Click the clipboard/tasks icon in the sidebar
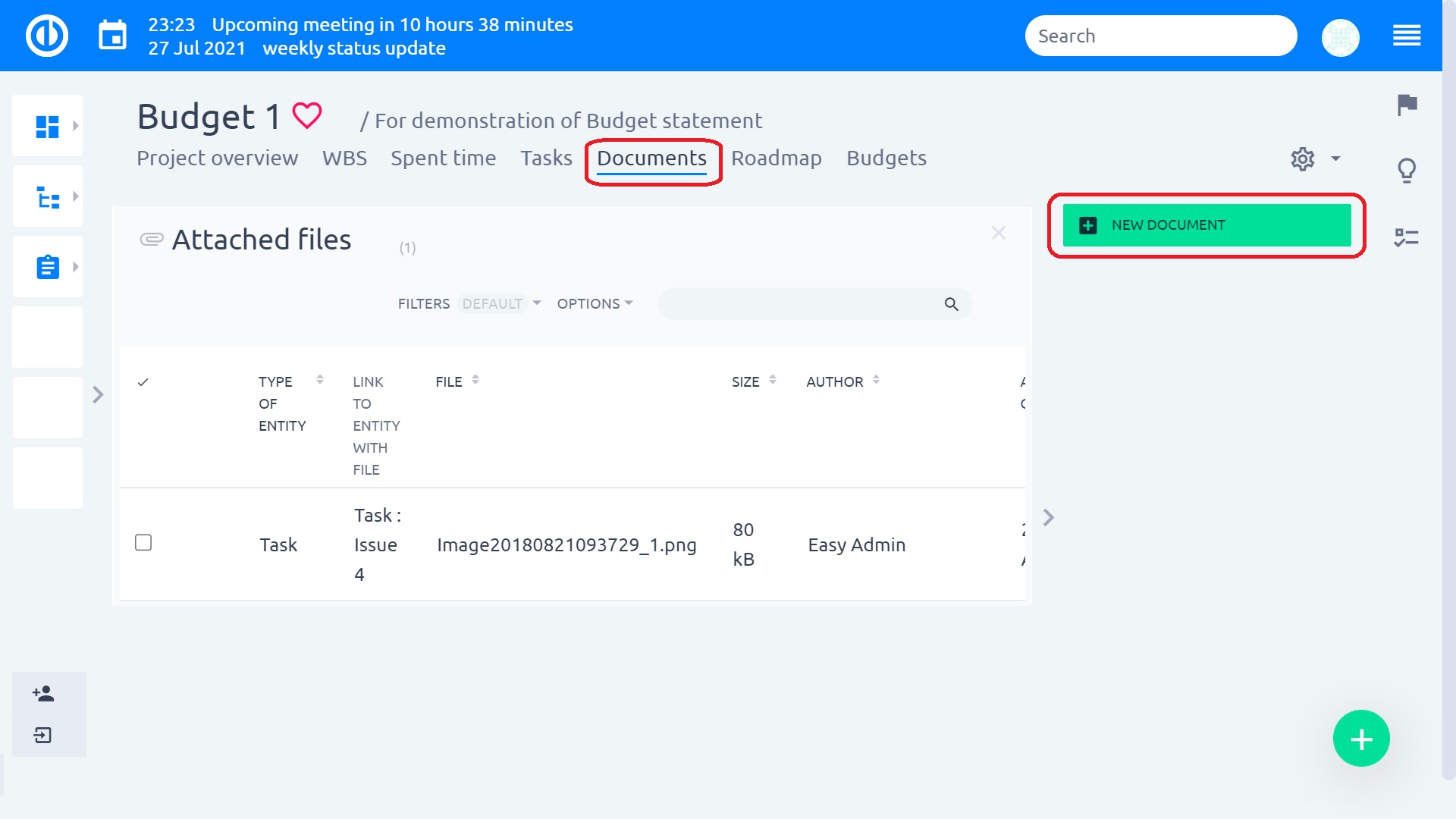 click(47, 266)
